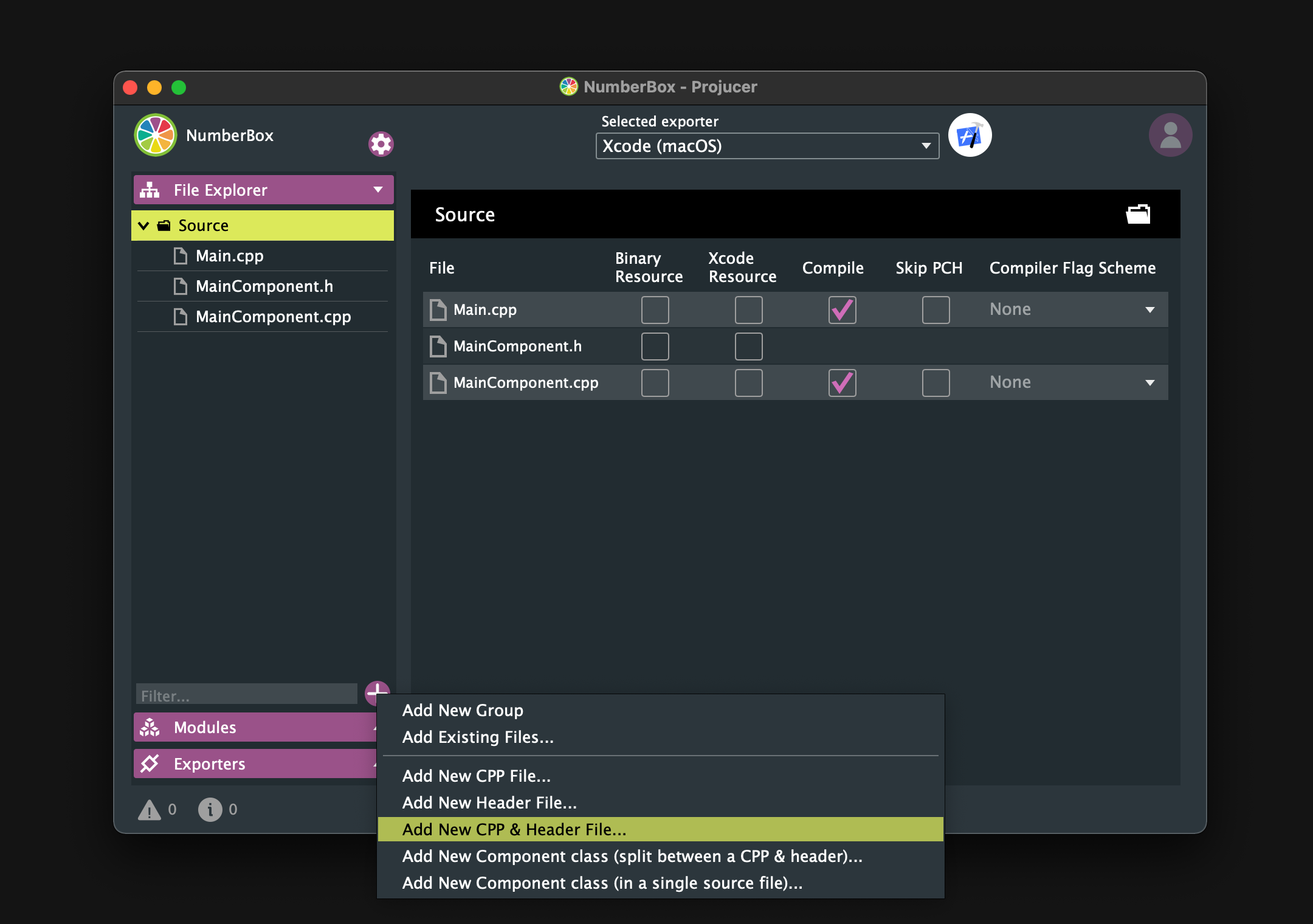Choose Add New Component class single source file
Image resolution: width=1313 pixels, height=924 pixels.
pos(661,883)
